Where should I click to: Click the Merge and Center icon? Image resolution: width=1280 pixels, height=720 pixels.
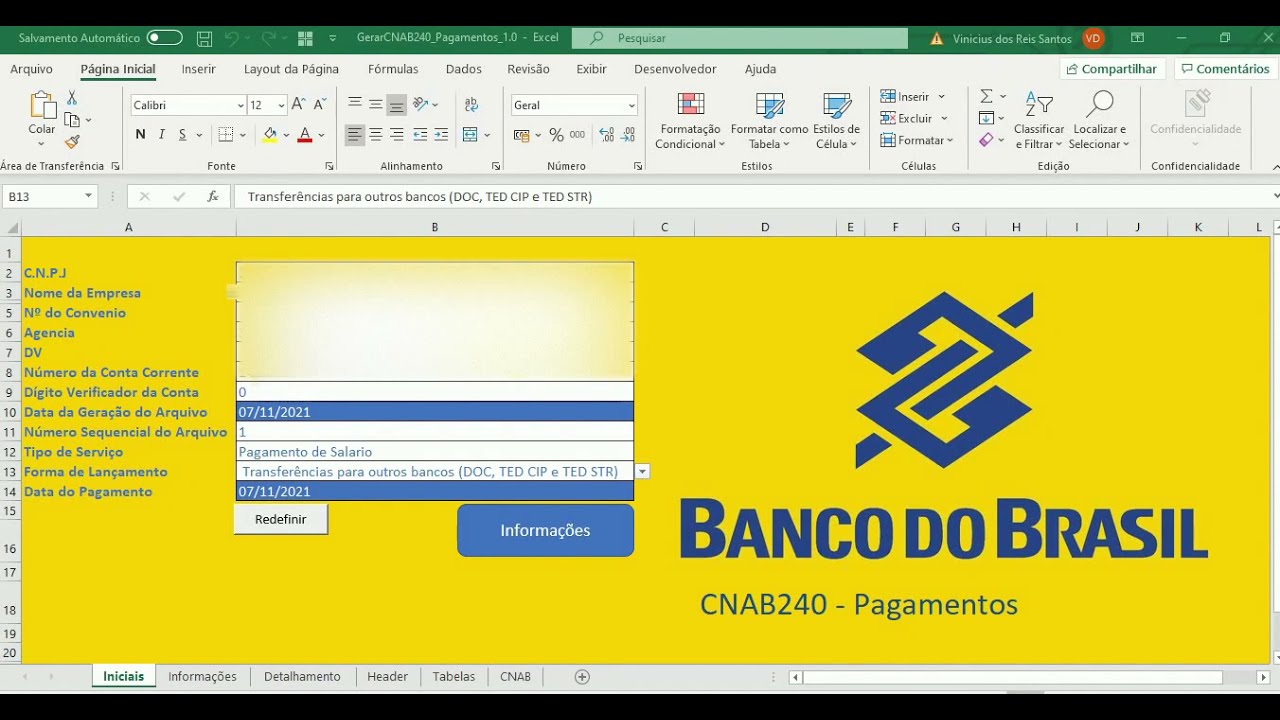pos(470,134)
